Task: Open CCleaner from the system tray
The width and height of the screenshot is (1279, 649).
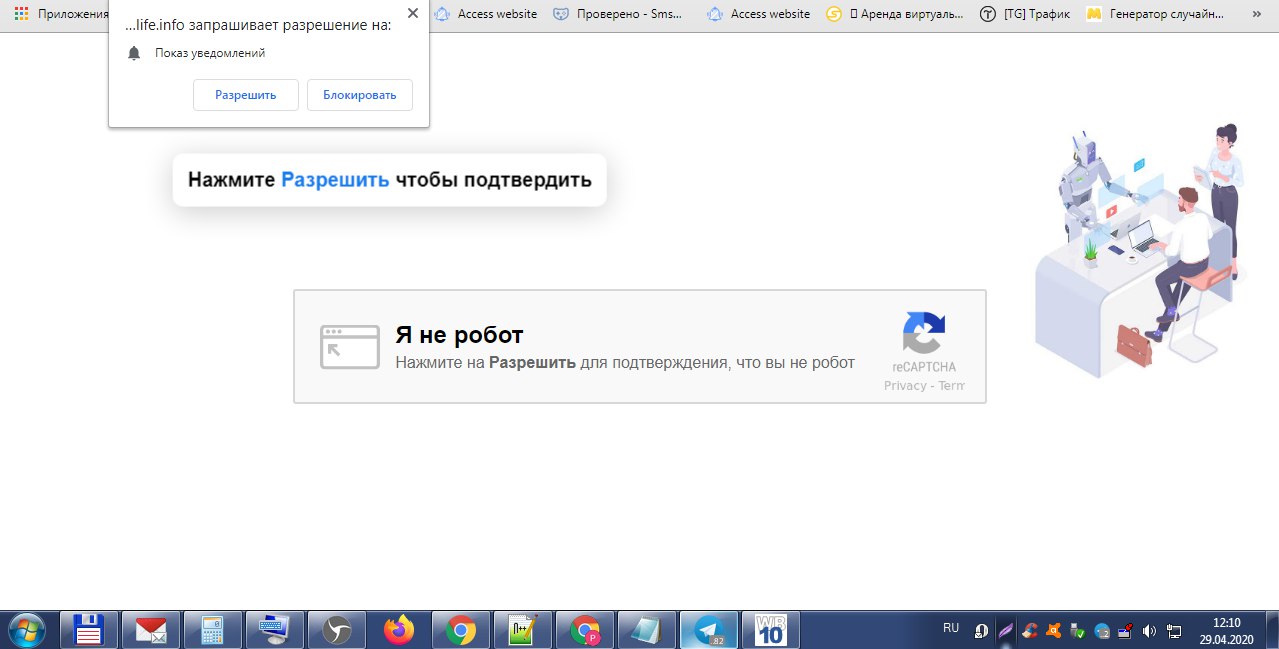Action: click(1030, 631)
